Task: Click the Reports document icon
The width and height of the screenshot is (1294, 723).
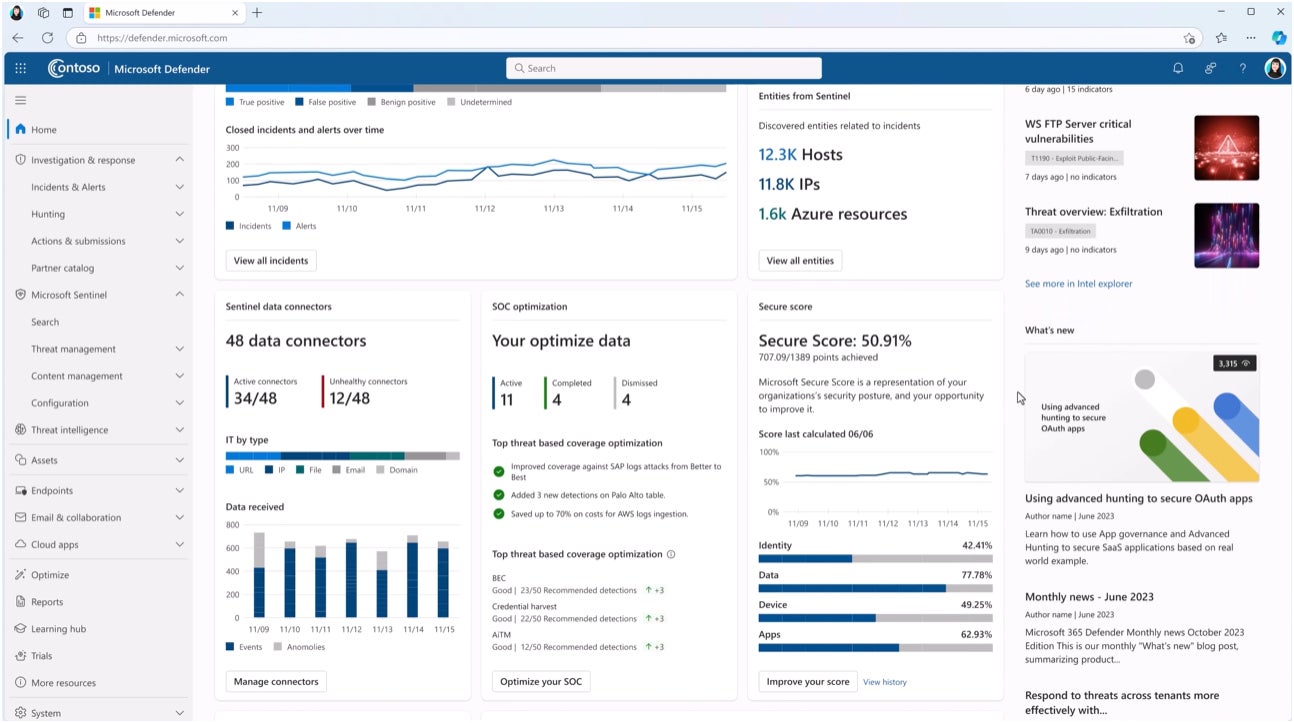Action: (20, 602)
